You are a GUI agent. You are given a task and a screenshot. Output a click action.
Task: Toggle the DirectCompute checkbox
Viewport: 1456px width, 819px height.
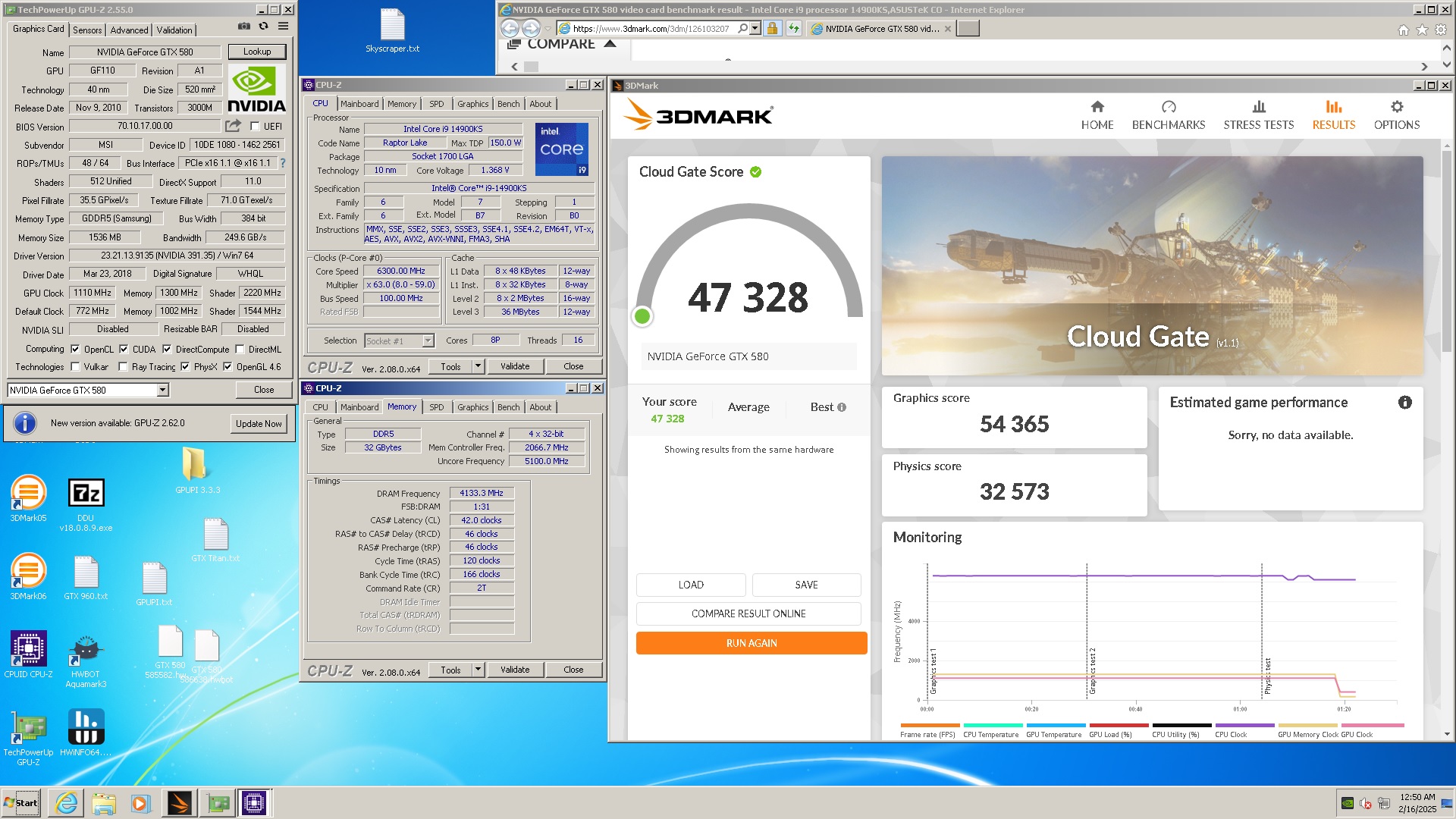point(167,350)
